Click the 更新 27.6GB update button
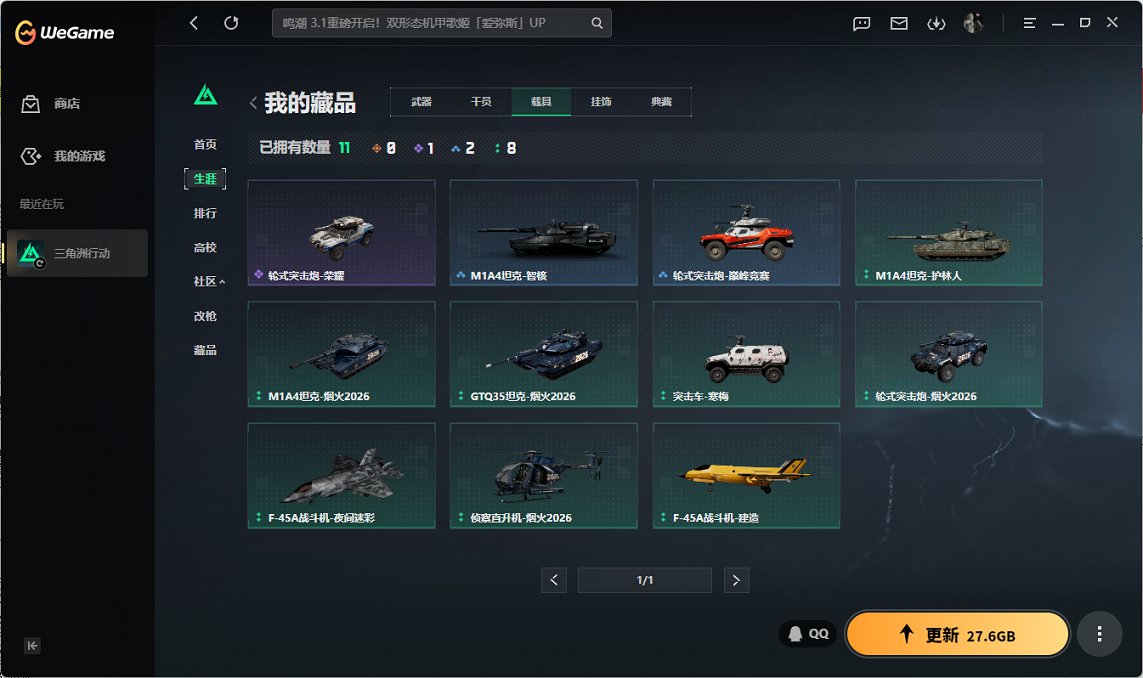 (x=957, y=633)
